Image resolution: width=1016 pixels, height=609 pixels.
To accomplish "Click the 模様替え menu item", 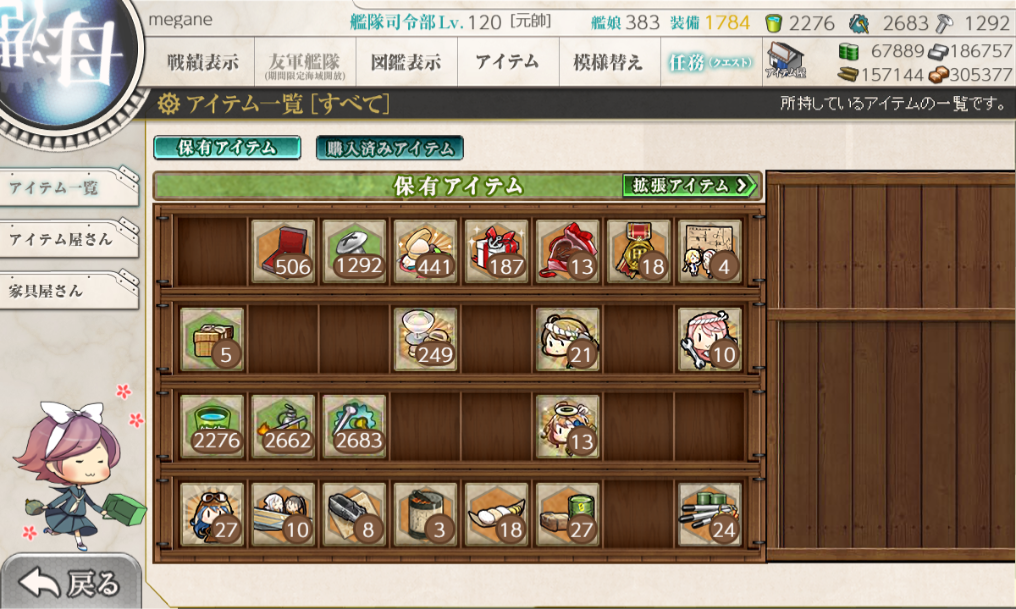I will [x=608, y=62].
